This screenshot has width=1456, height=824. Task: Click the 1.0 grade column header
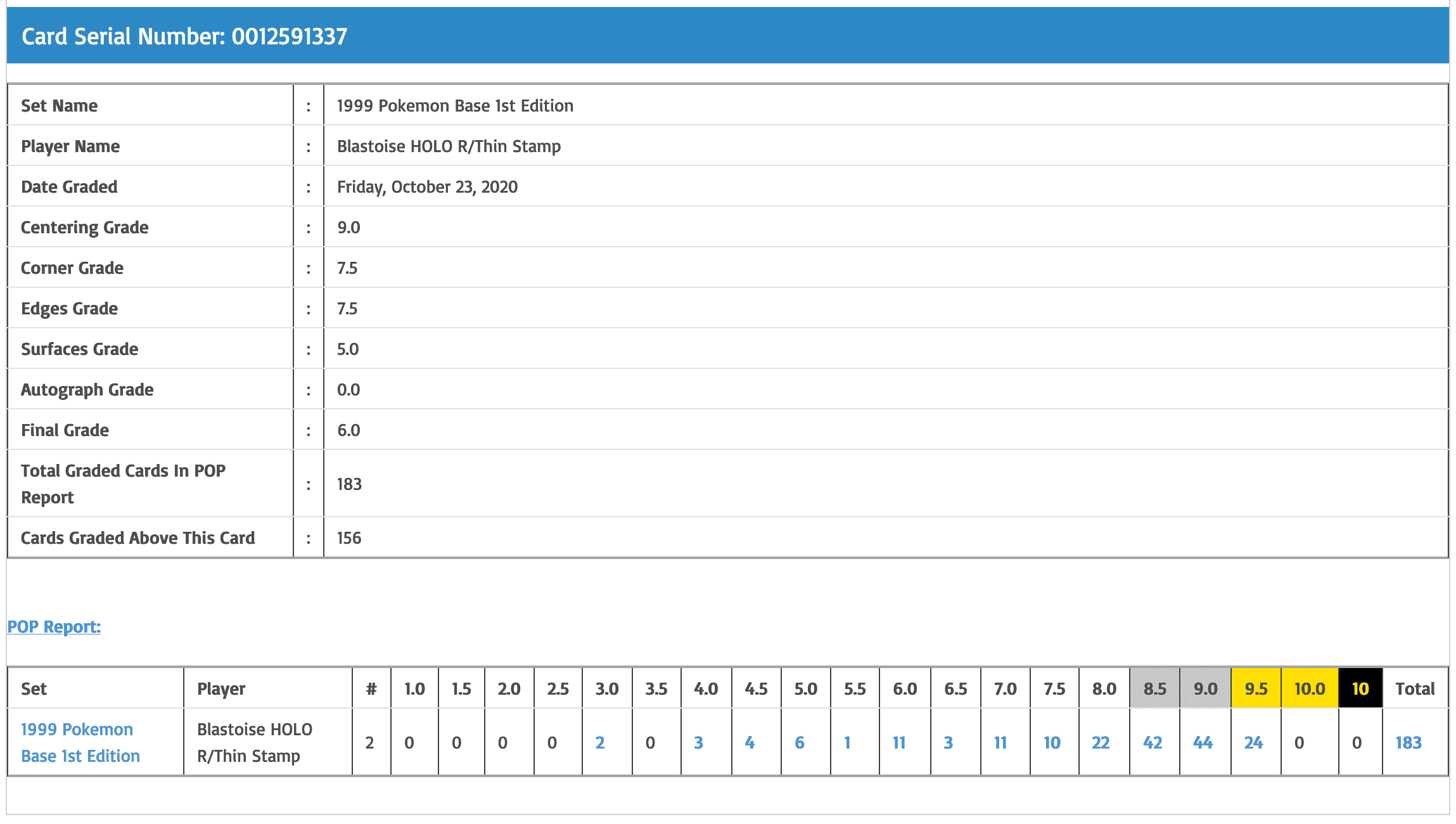pyautogui.click(x=414, y=688)
